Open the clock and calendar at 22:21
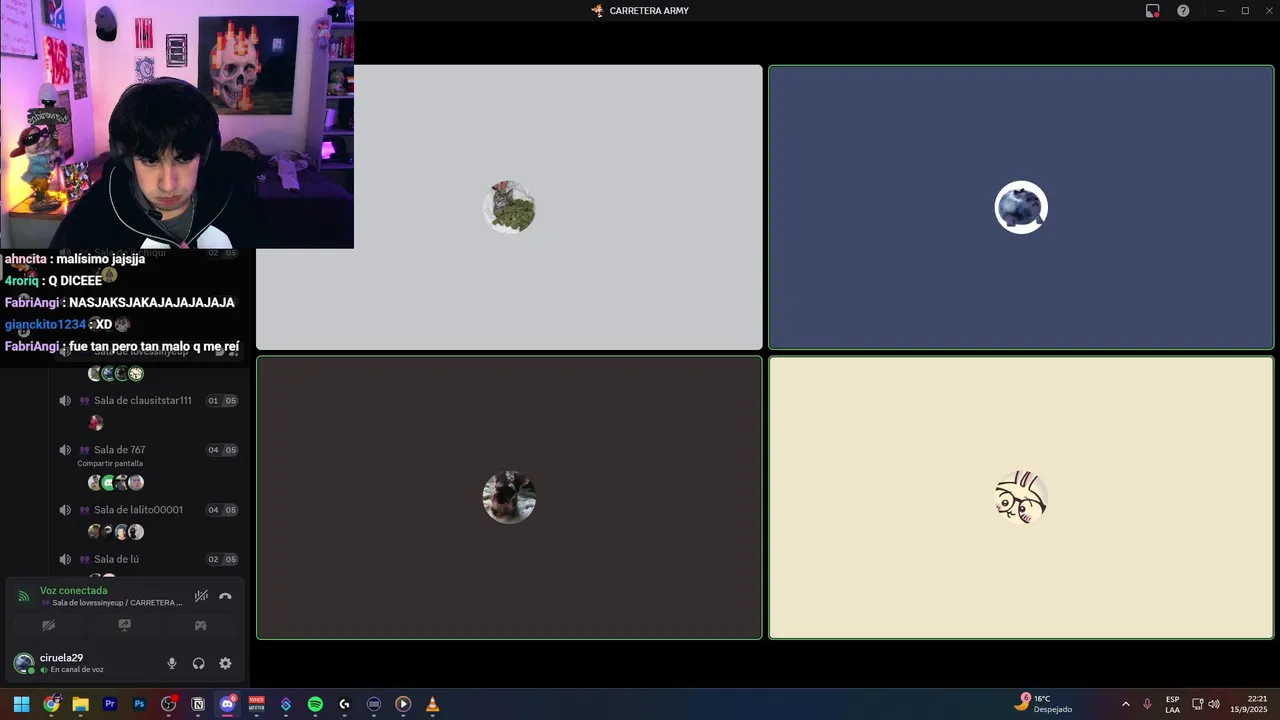 tap(1251, 704)
